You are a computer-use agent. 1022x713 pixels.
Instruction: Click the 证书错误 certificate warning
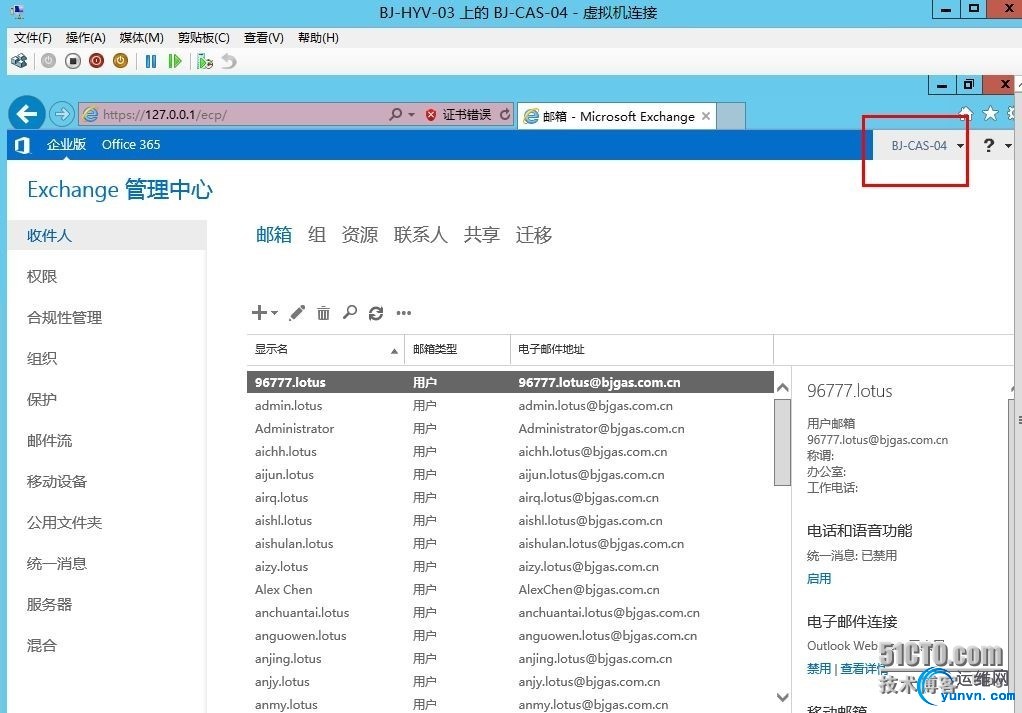(x=458, y=115)
